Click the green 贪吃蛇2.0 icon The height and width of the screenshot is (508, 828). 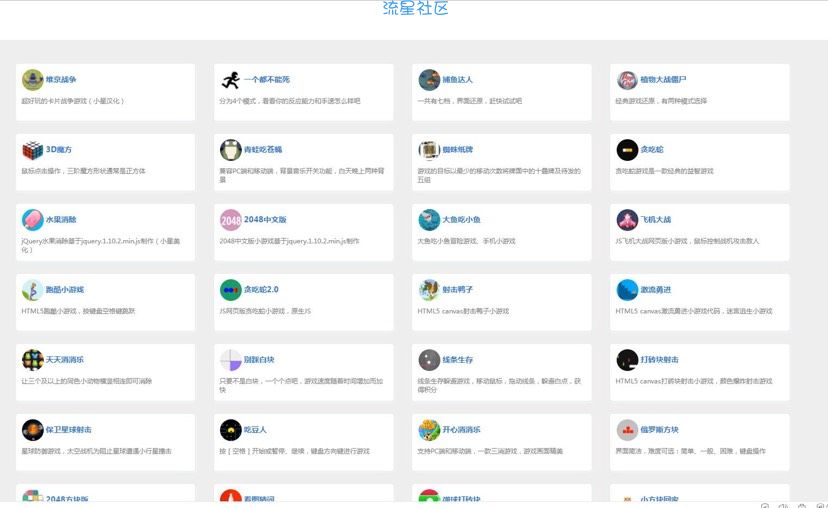click(230, 290)
